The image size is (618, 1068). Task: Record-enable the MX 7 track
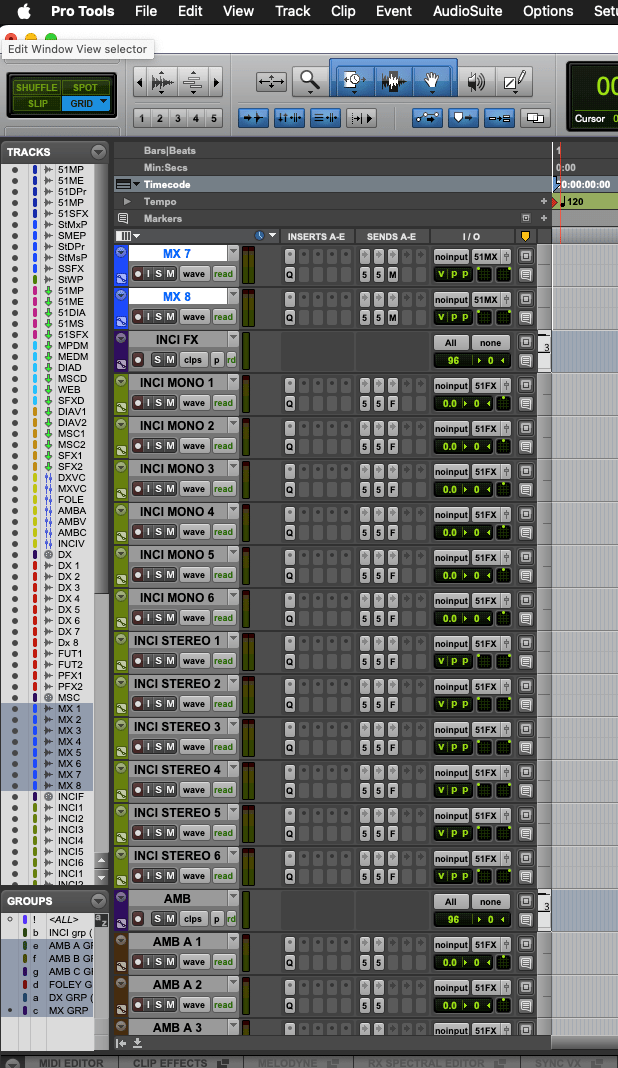click(138, 274)
